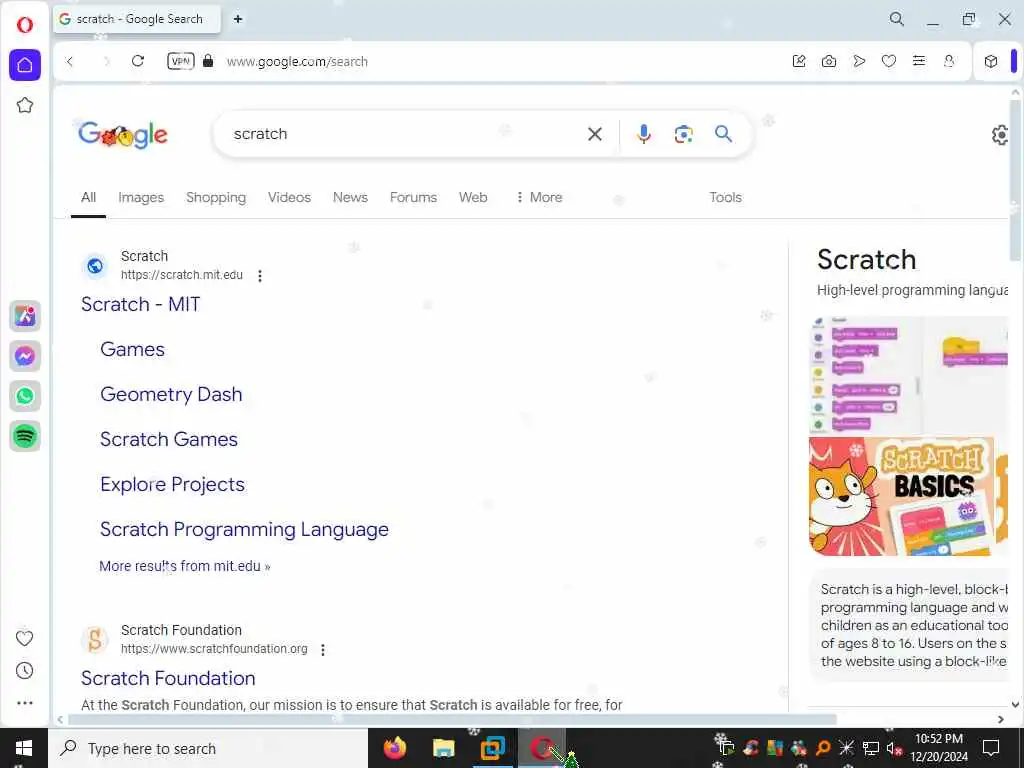Open the Windows Start menu
1024x768 pixels.
coord(24,748)
